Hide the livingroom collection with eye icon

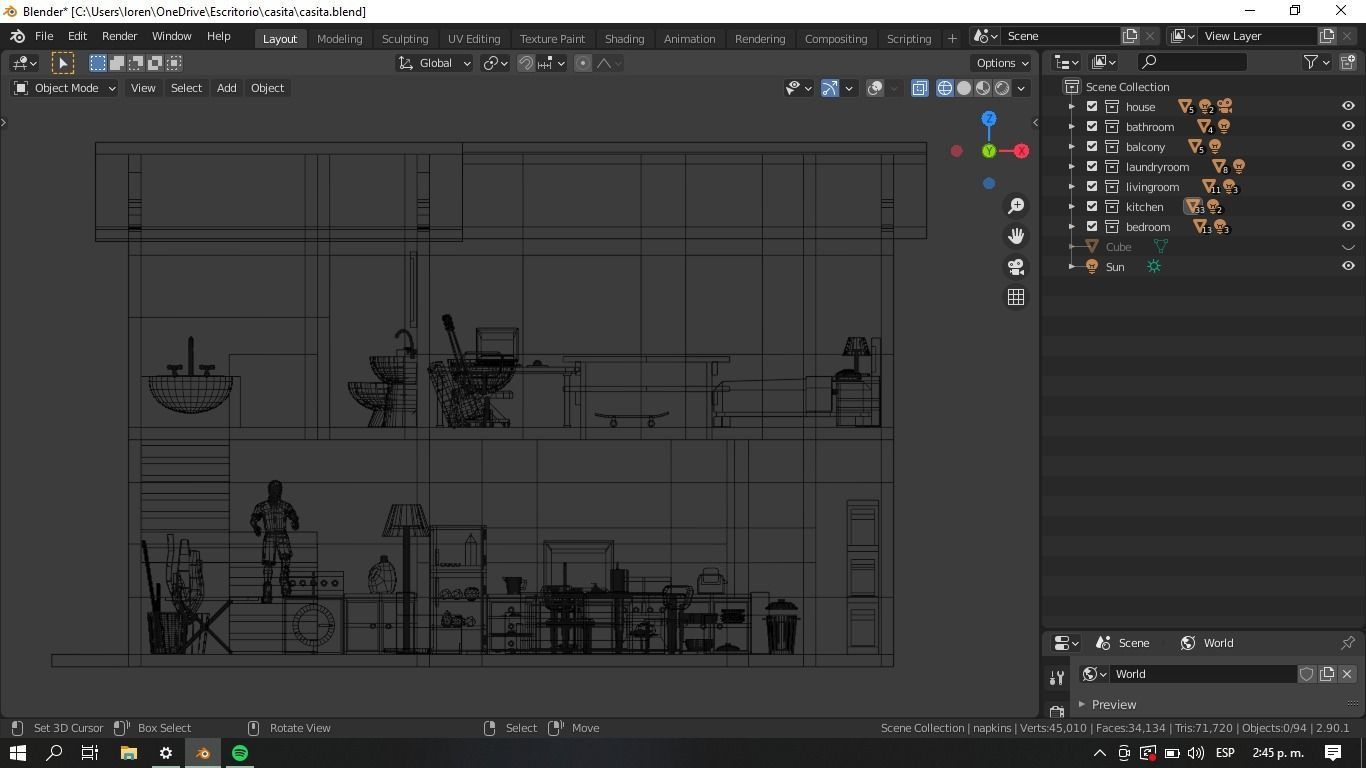tap(1348, 187)
